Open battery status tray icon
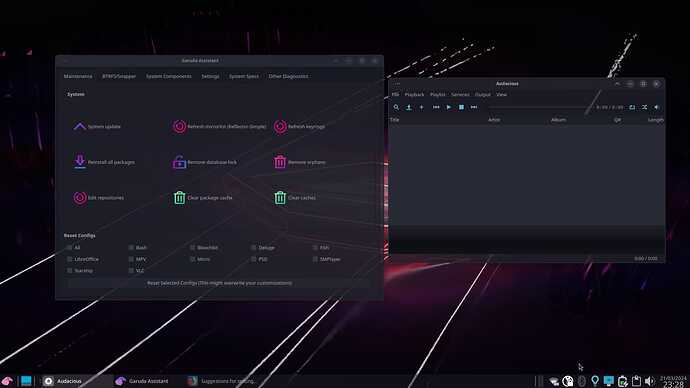690x388 pixels. tap(622, 381)
